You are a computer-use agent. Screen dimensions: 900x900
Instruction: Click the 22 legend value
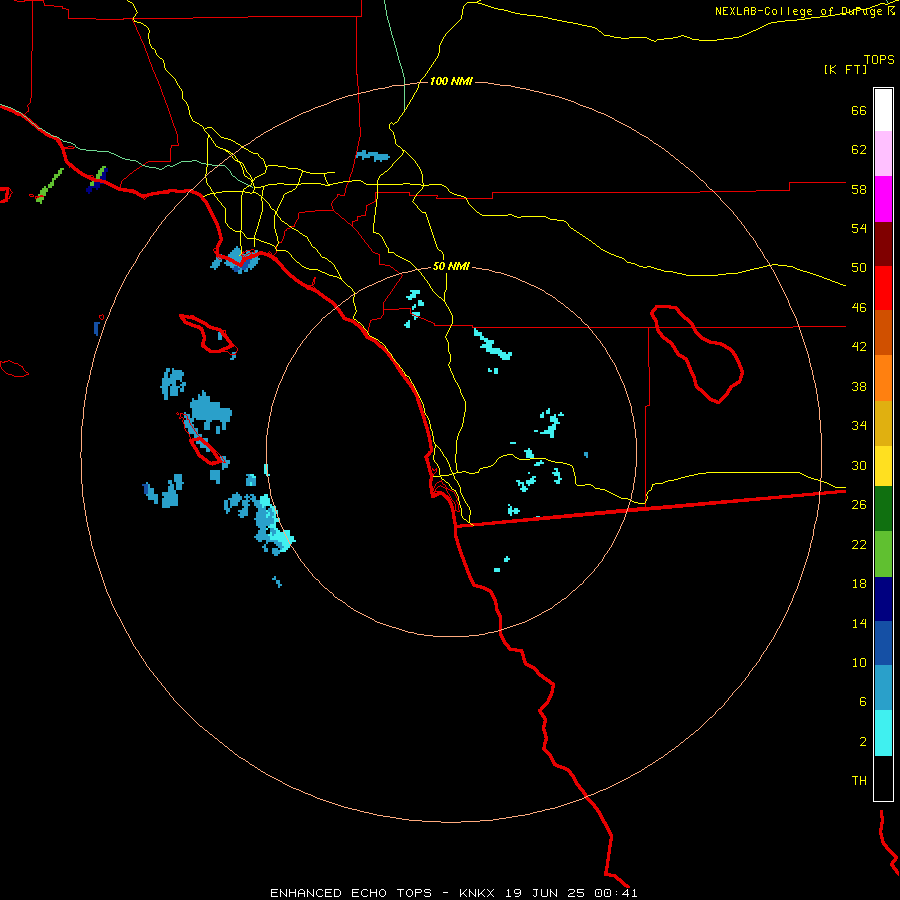coord(859,544)
